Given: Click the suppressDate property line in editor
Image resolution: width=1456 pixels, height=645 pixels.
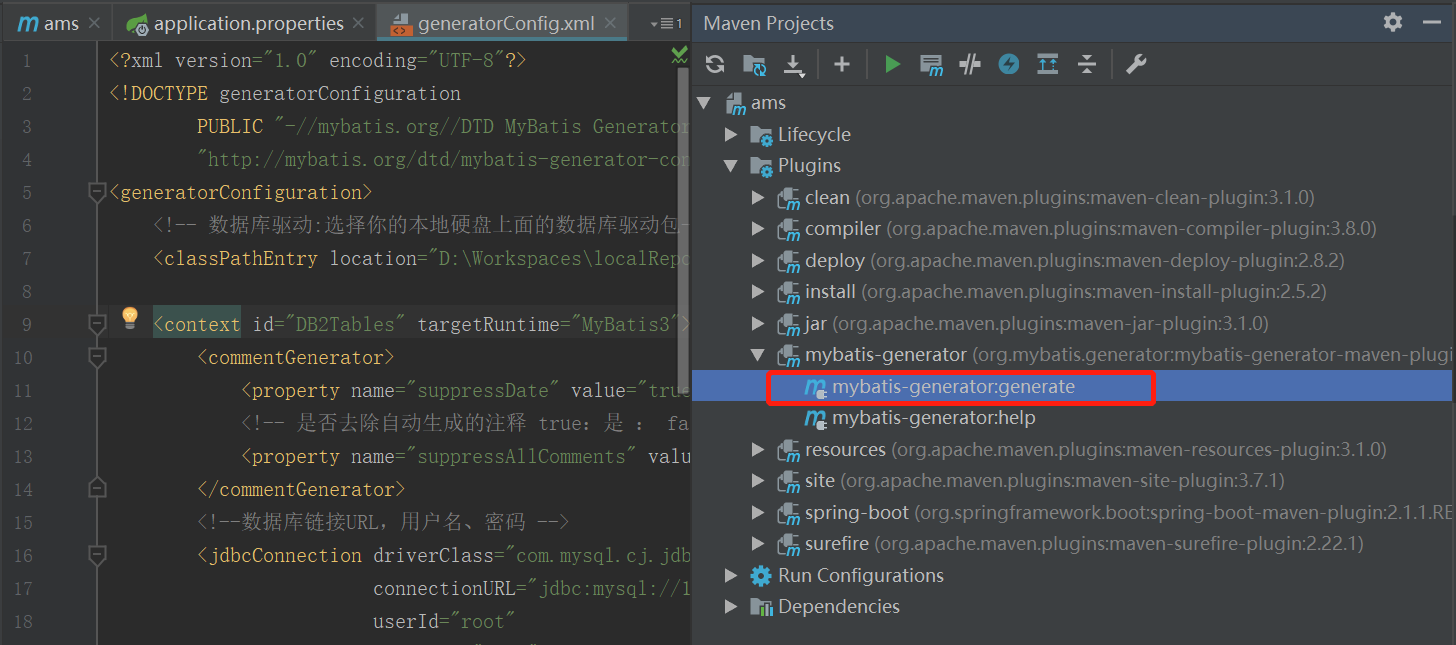Looking at the screenshot, I should click(x=465, y=390).
